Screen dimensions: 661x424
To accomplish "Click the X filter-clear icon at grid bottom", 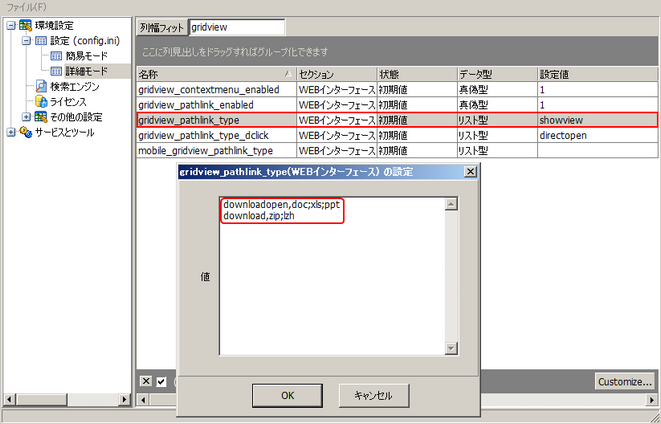I will 145,381.
